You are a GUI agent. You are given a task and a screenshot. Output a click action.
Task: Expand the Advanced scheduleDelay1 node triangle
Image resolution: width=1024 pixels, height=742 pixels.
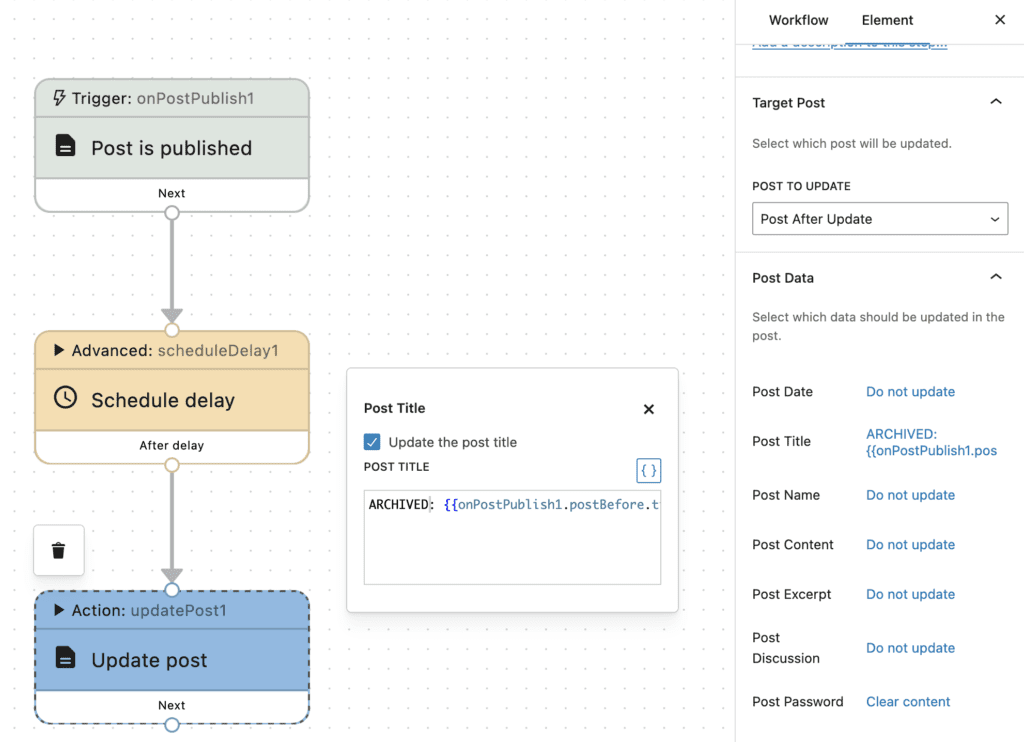pyautogui.click(x=59, y=351)
